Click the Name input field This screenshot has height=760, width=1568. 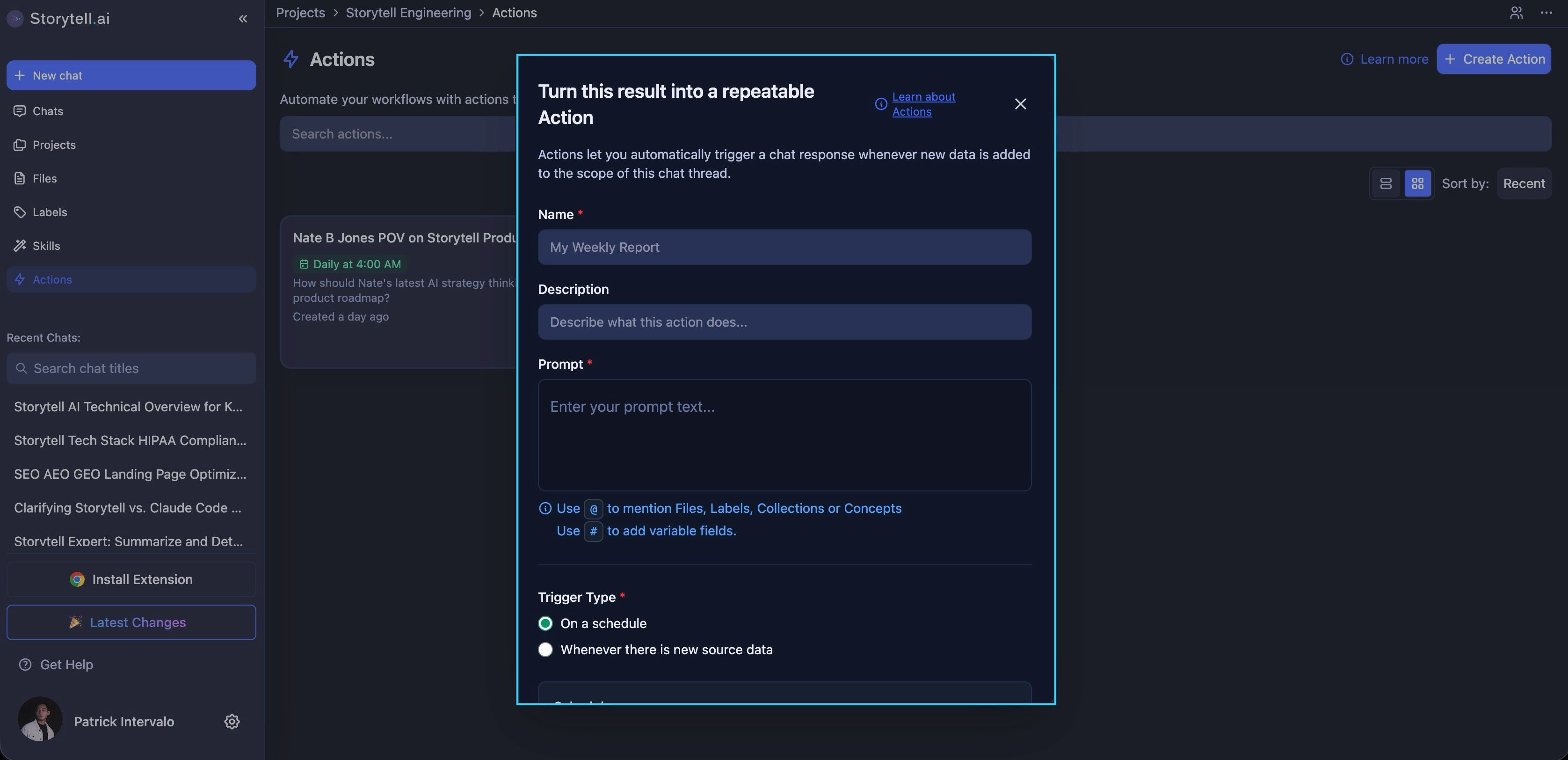[784, 247]
